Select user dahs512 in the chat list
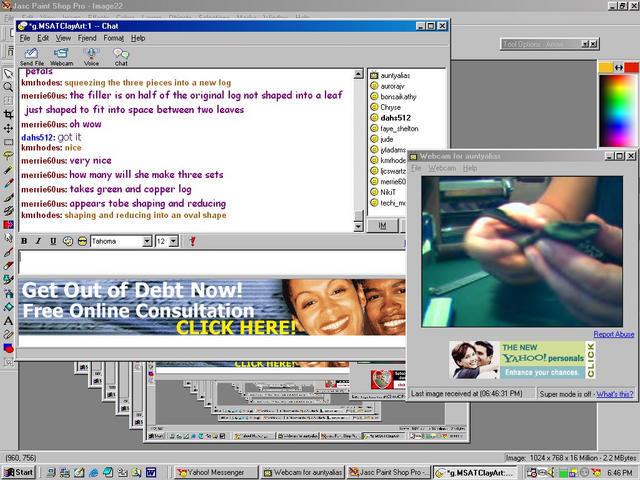Viewport: 640px width, 480px height. [x=395, y=118]
